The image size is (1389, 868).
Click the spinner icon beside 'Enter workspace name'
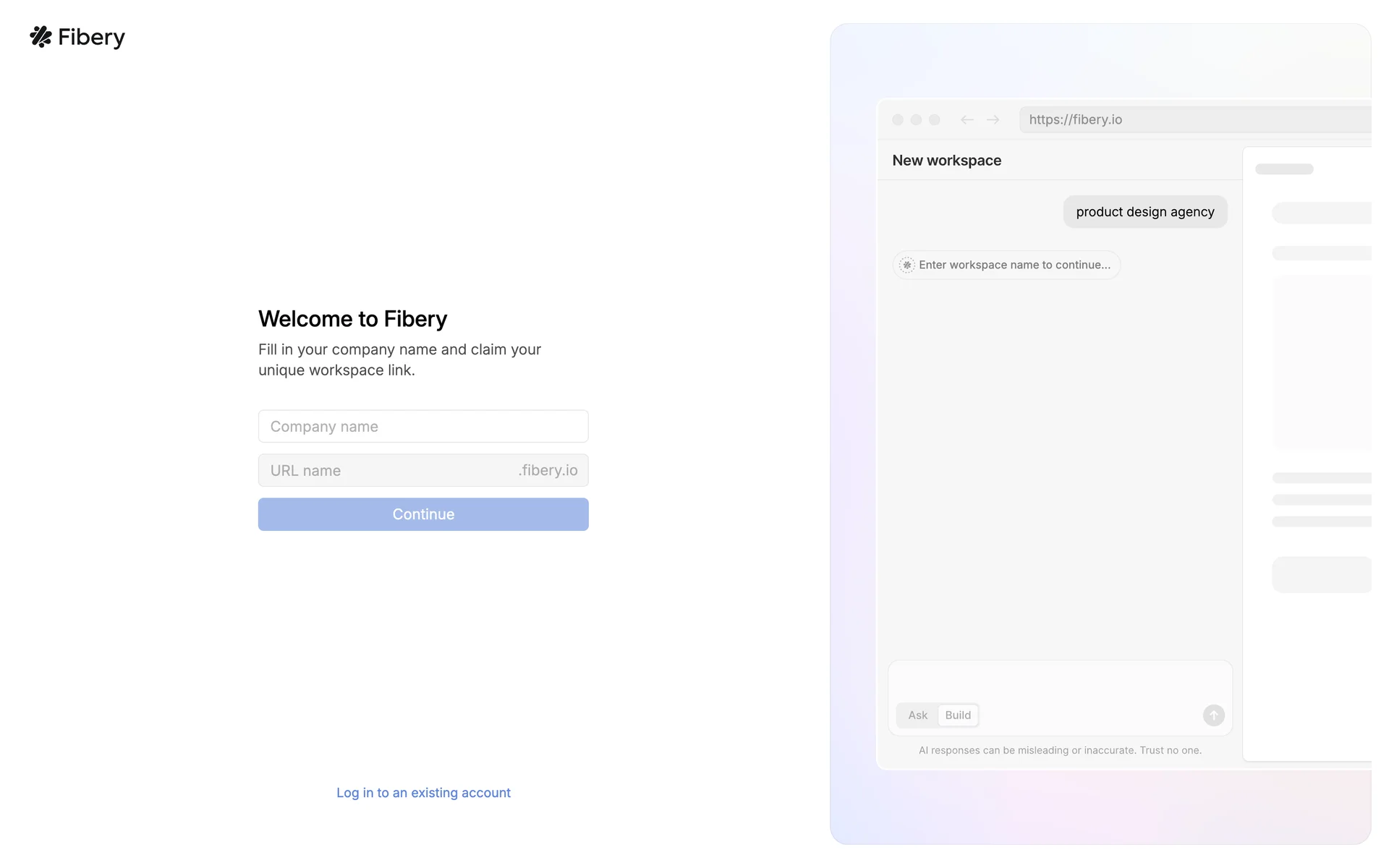[906, 265]
